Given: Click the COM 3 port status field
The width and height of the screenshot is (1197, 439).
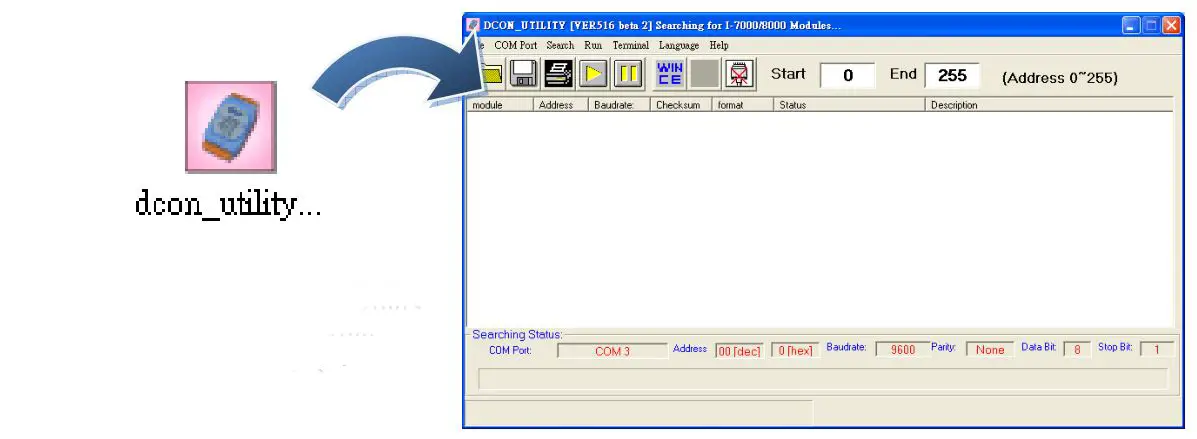Looking at the screenshot, I should (612, 351).
